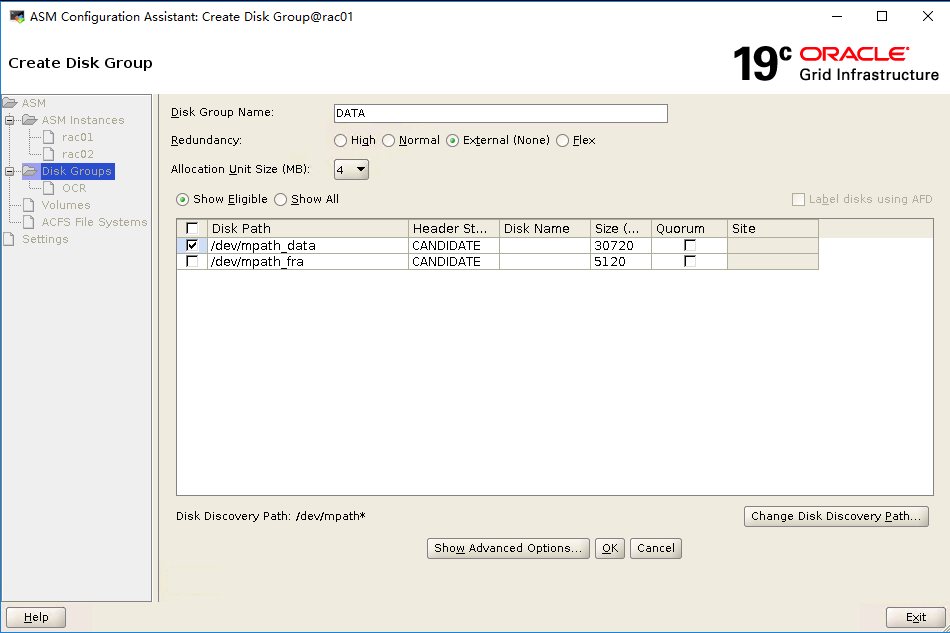Open Settings in the navigation tree
The height and width of the screenshot is (633, 950).
(x=45, y=239)
